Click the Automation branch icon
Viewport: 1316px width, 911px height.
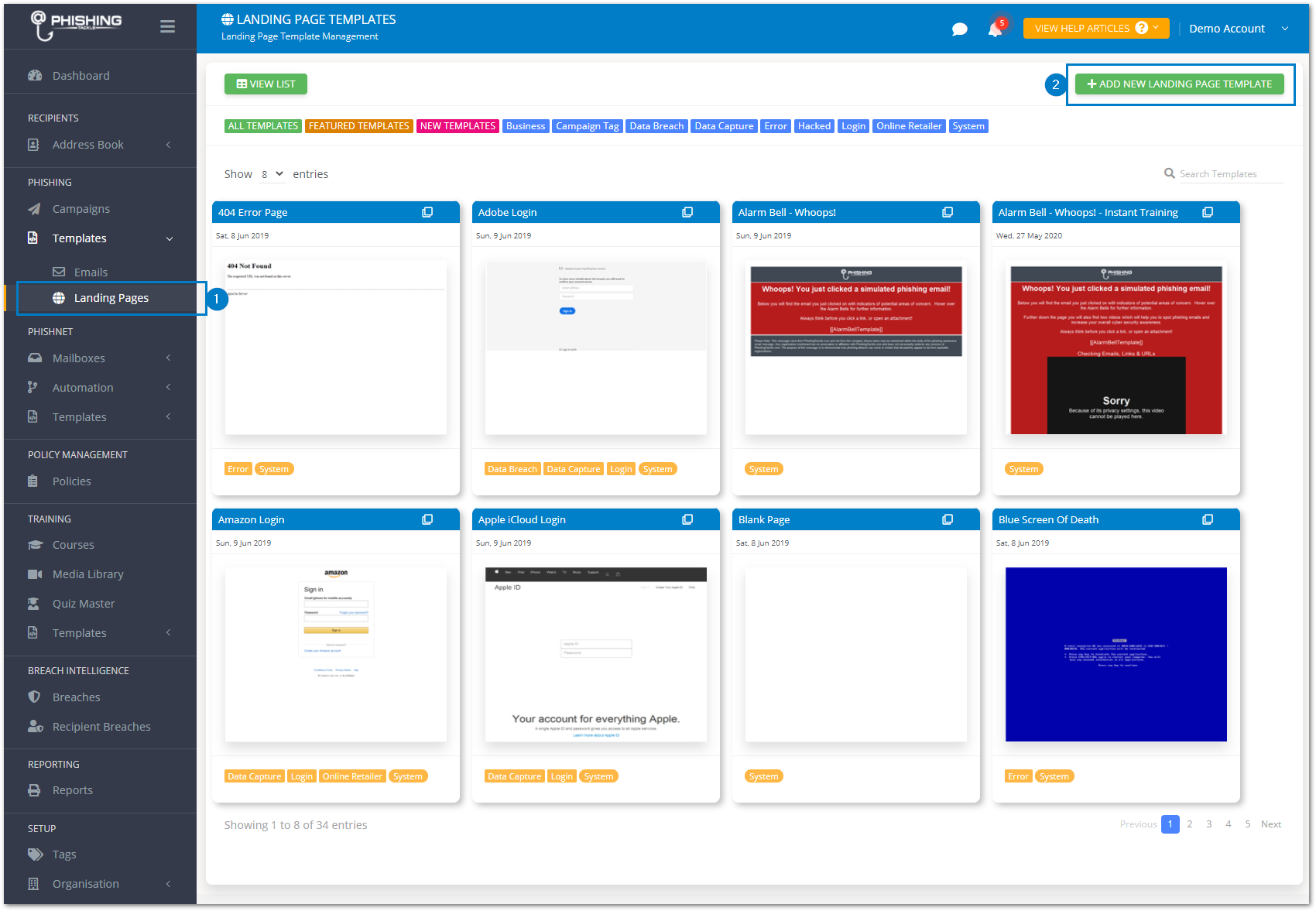click(33, 387)
